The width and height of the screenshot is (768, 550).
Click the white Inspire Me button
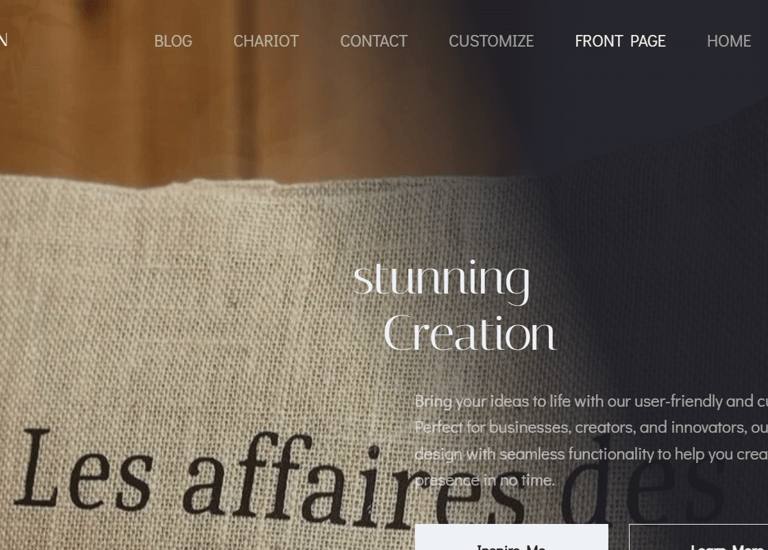point(511,537)
